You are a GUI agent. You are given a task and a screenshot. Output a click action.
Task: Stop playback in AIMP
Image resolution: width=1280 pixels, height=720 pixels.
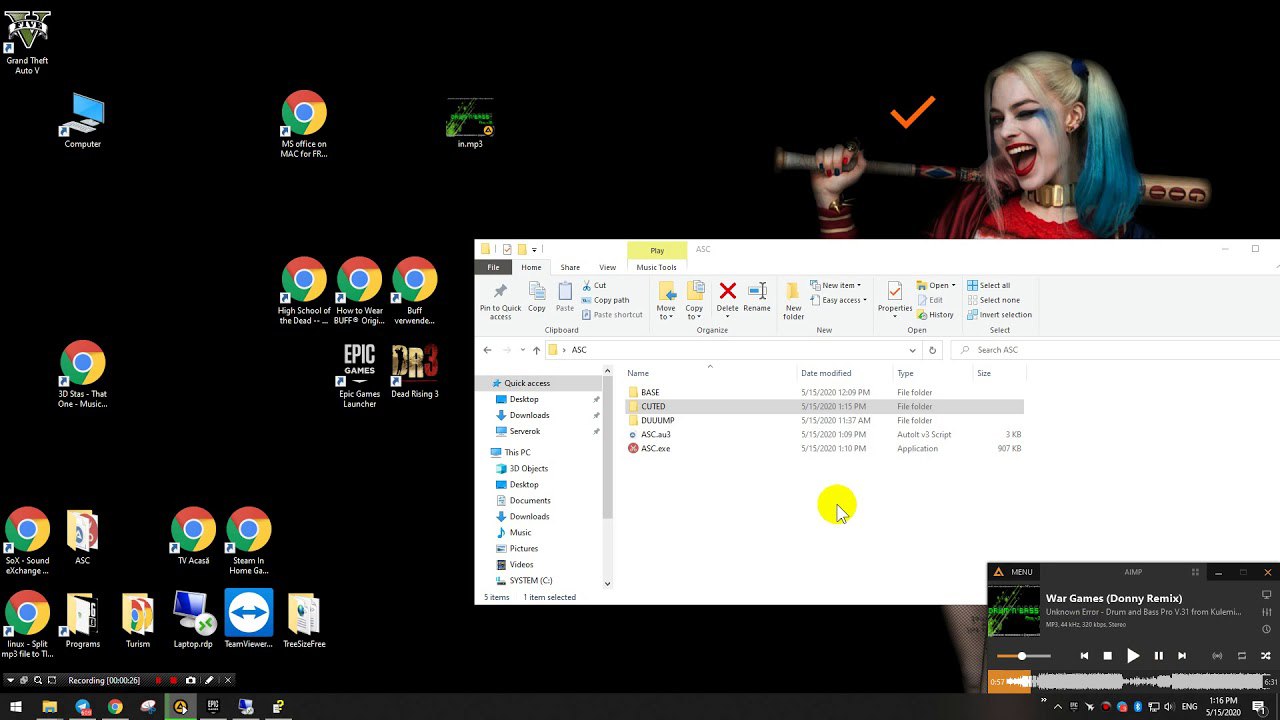coord(1108,656)
